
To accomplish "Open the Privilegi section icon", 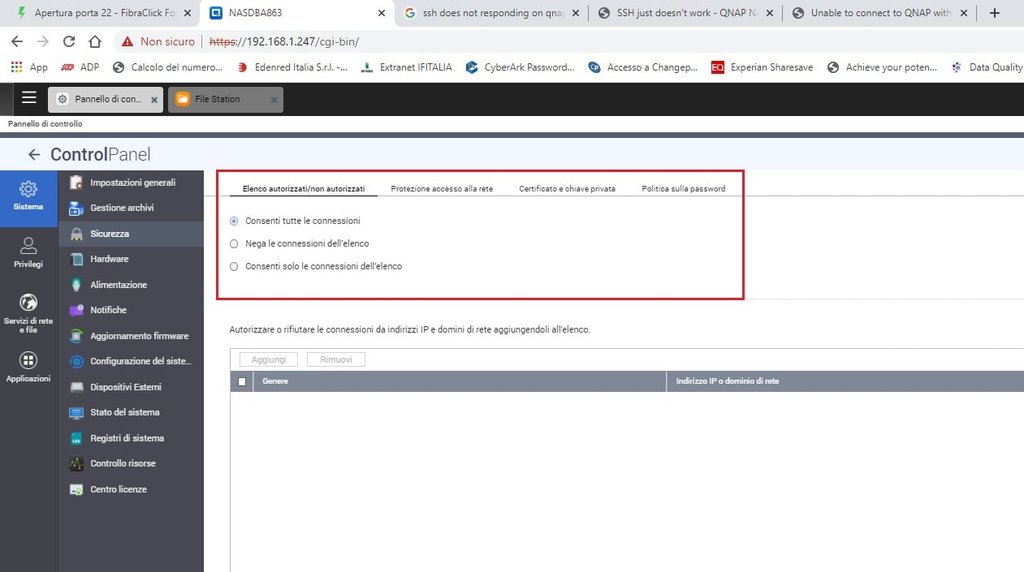I will [28, 246].
